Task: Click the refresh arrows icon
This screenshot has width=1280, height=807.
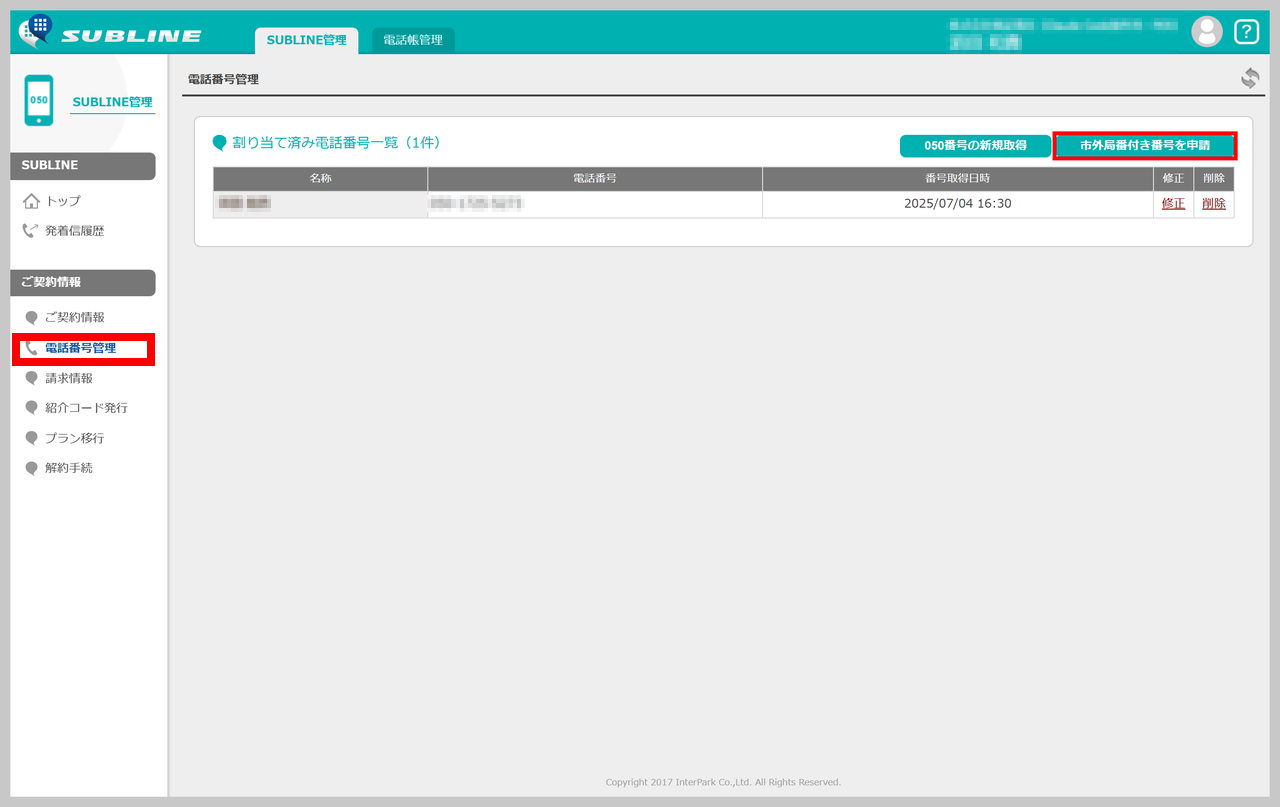Action: [x=1250, y=78]
